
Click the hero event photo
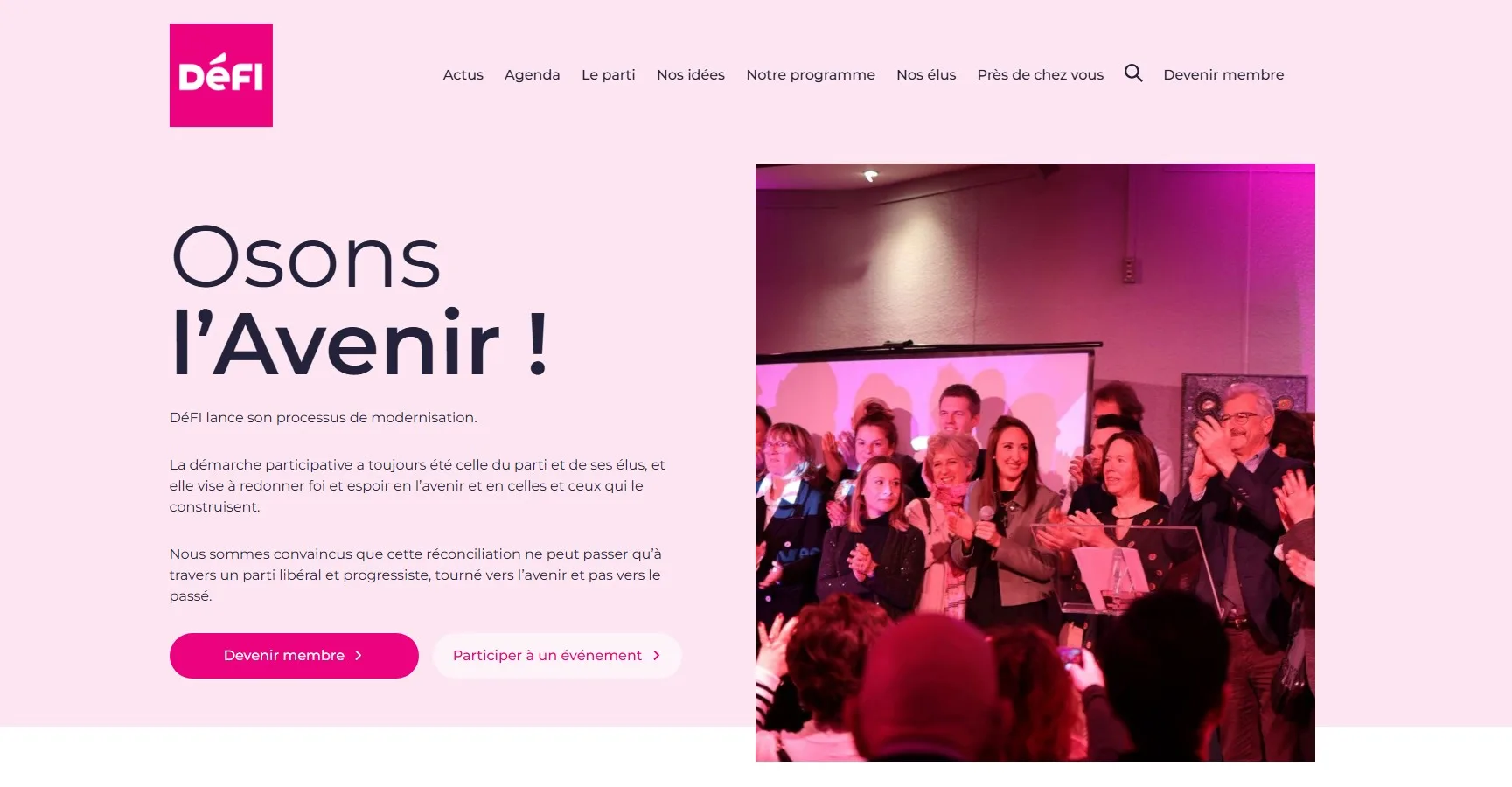pyautogui.click(x=1035, y=462)
